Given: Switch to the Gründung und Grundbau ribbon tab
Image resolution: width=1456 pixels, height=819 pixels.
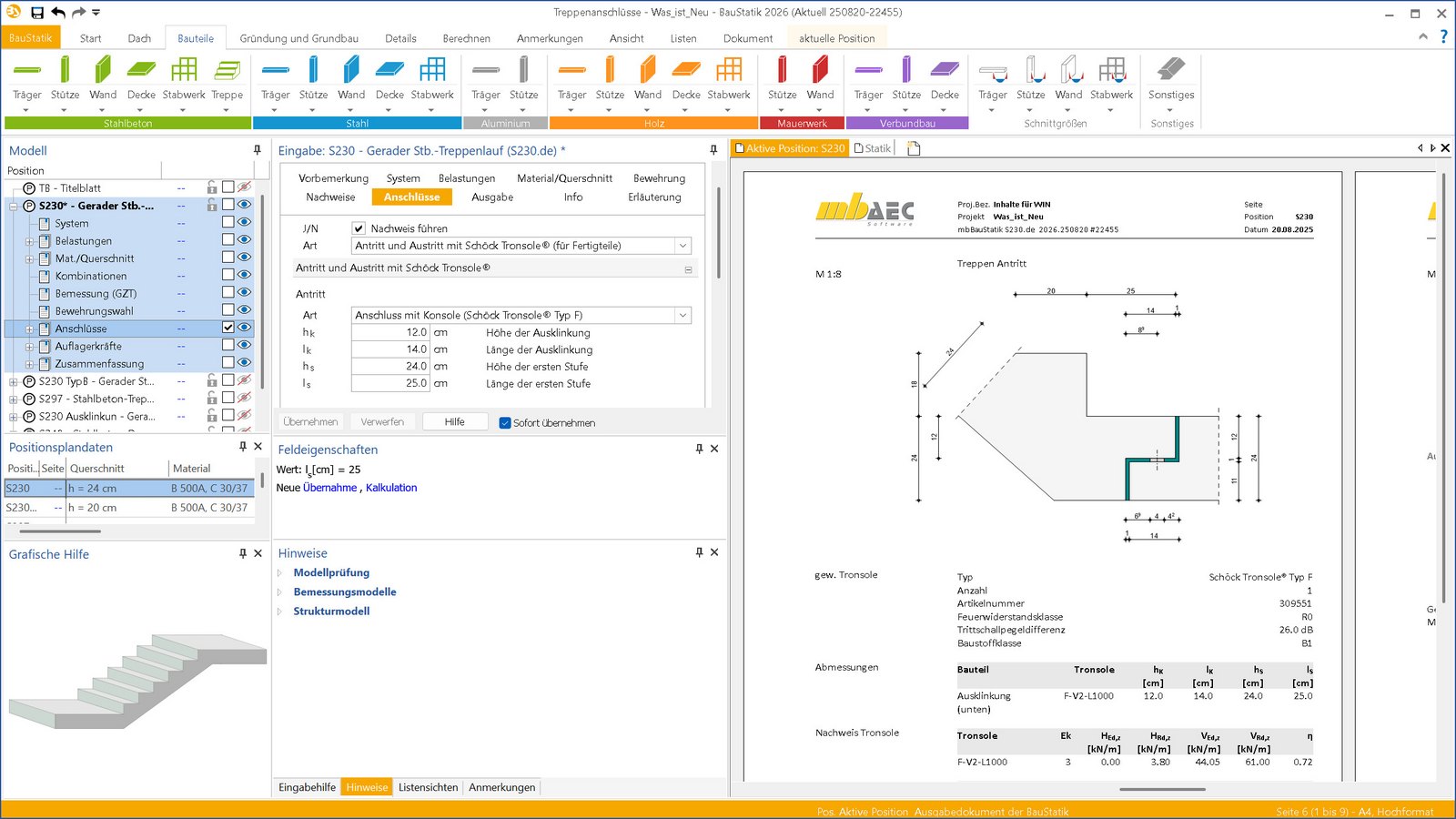Looking at the screenshot, I should point(298,38).
